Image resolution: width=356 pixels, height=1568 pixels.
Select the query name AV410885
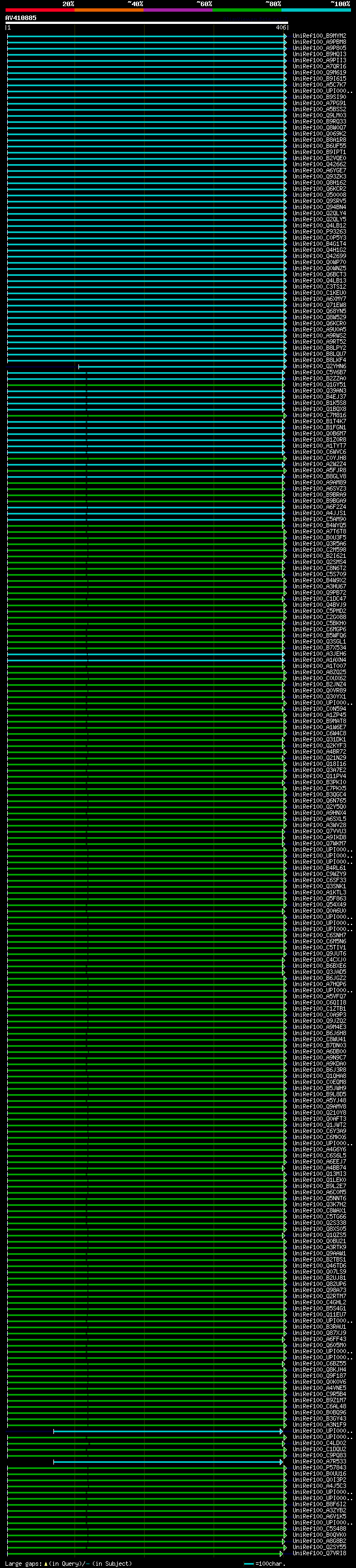(x=21, y=18)
